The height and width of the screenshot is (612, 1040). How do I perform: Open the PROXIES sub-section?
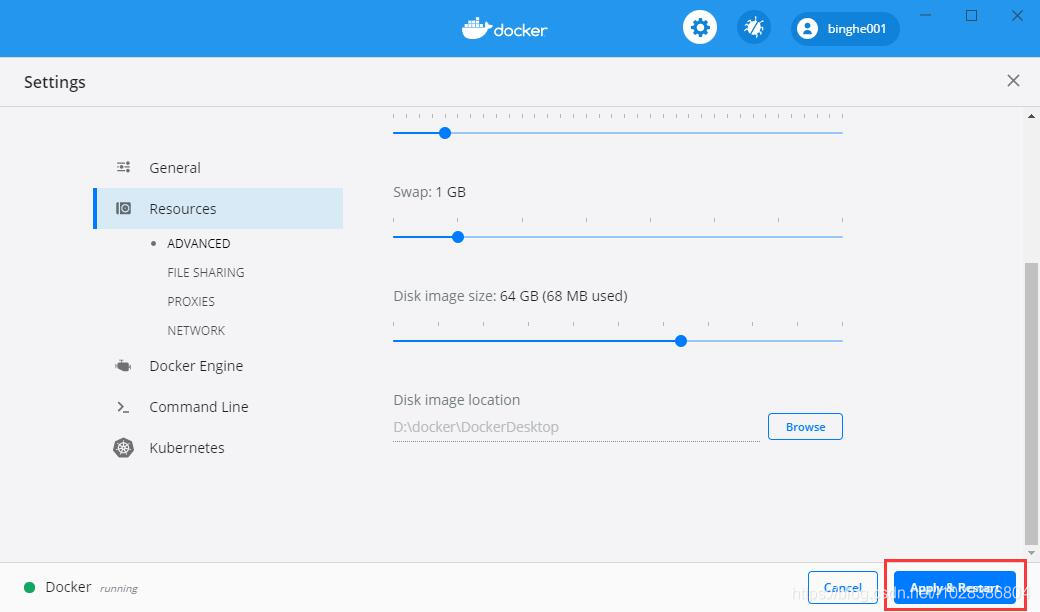coord(191,302)
